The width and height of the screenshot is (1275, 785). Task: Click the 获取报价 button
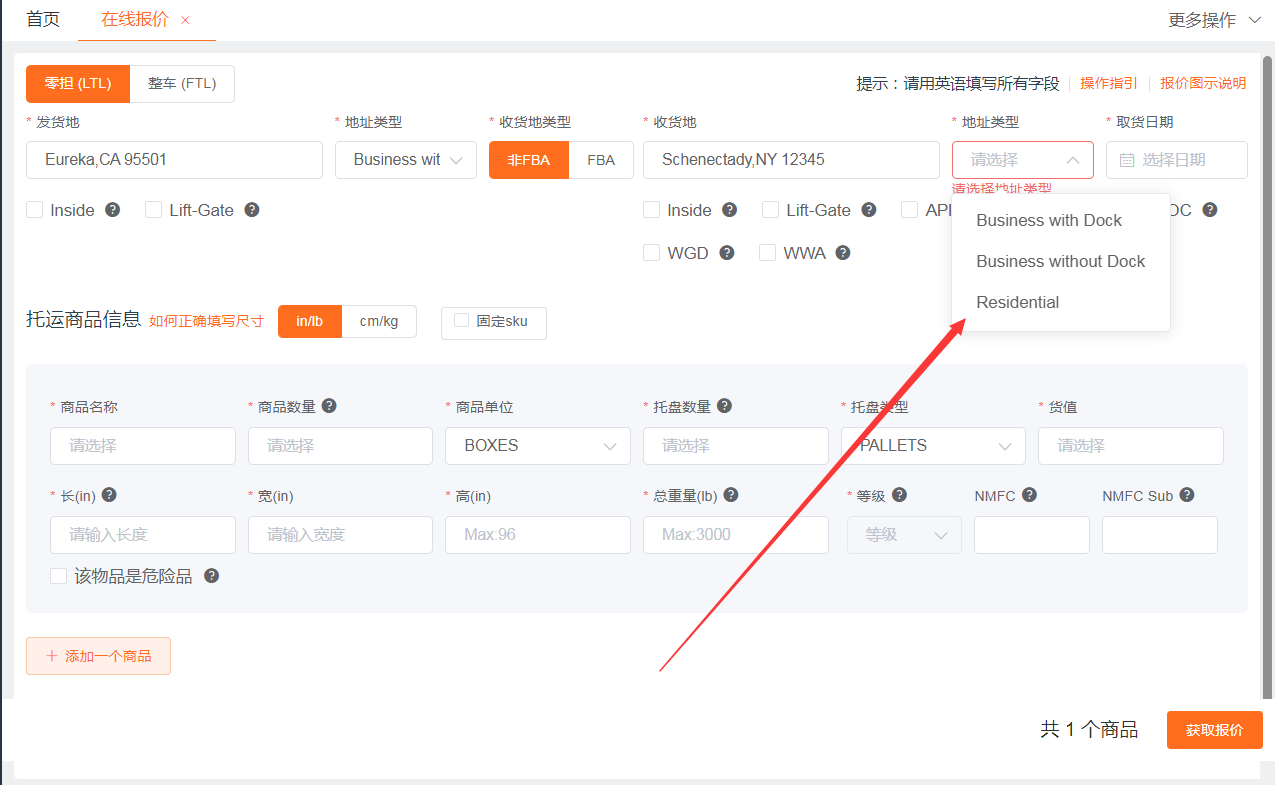(1214, 730)
